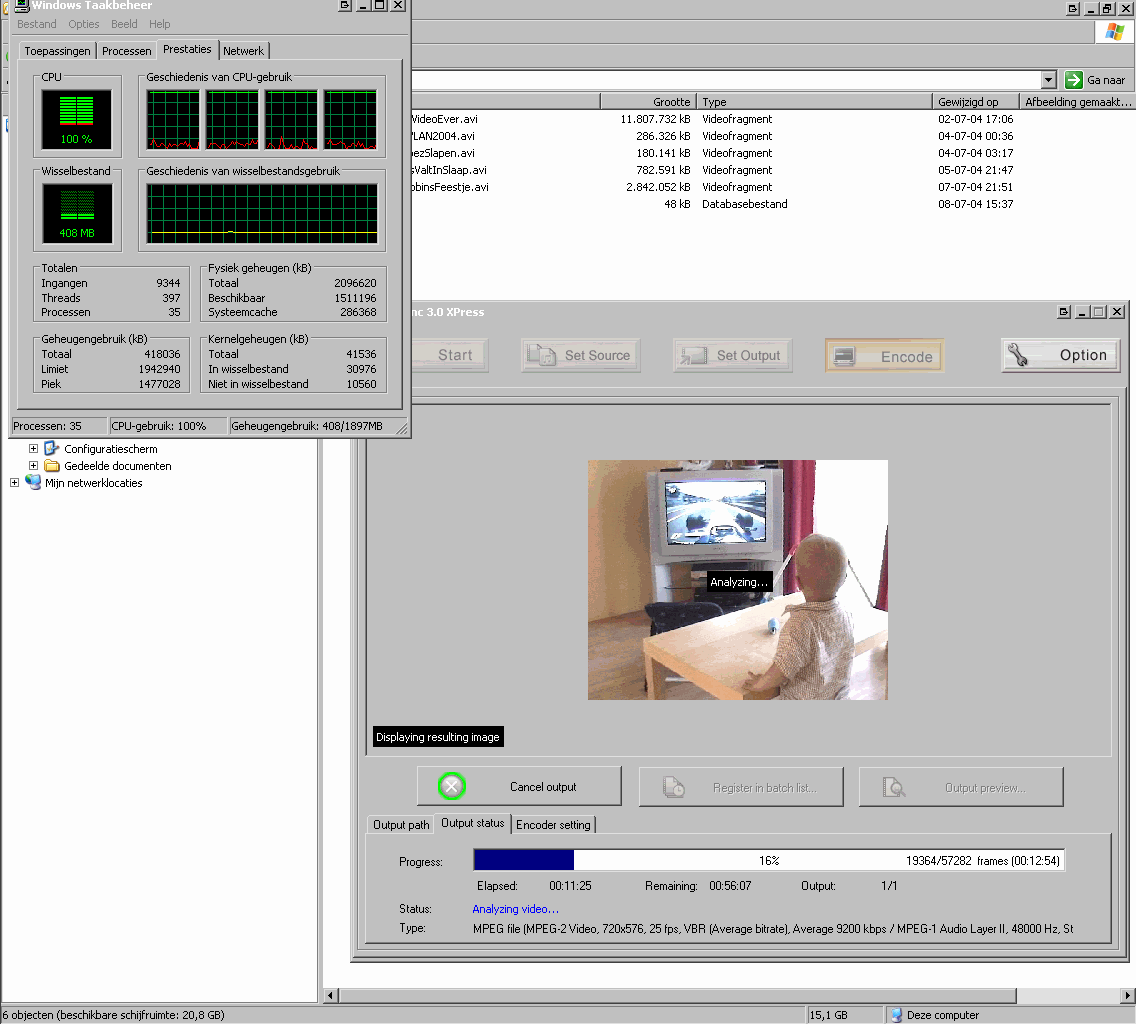1136x1024 pixels.
Task: Click the Taakbeheer title bar icon
Action: pos(22,5)
